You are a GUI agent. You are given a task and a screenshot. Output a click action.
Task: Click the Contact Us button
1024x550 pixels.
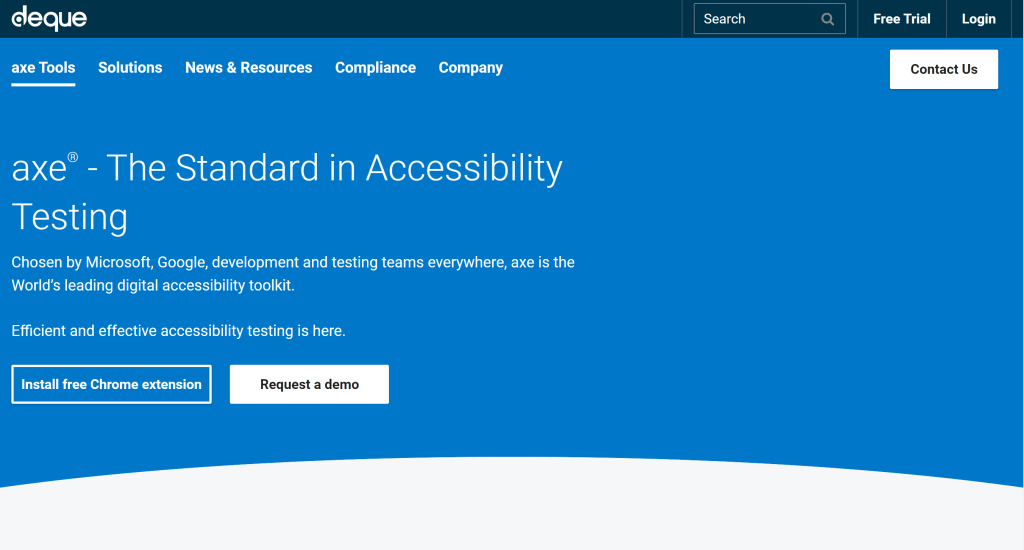pos(944,69)
